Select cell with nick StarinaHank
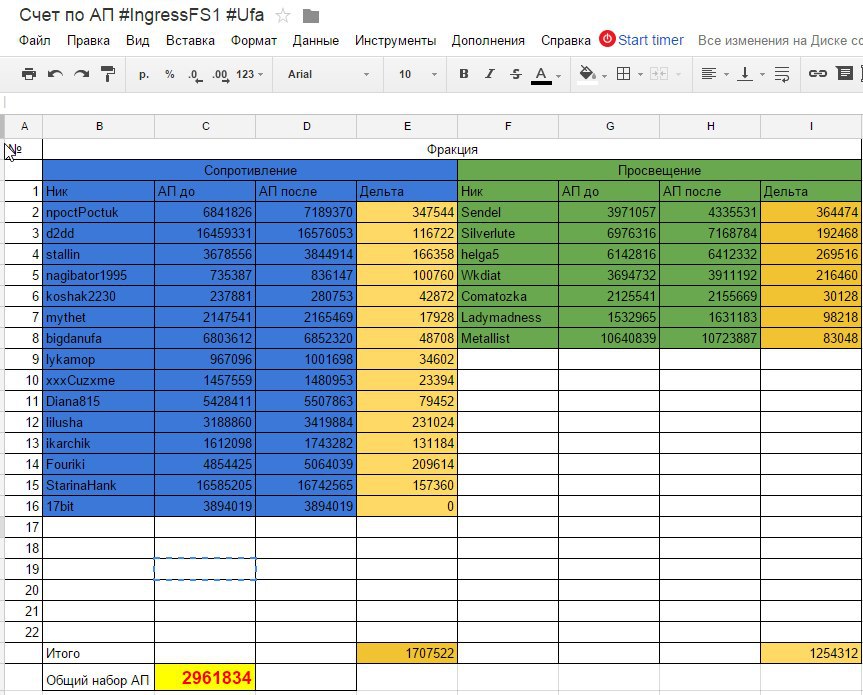This screenshot has width=863, height=695. (99, 485)
